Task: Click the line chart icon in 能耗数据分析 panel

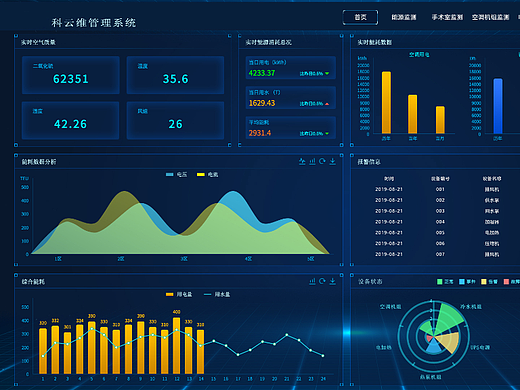Action: [x=302, y=162]
